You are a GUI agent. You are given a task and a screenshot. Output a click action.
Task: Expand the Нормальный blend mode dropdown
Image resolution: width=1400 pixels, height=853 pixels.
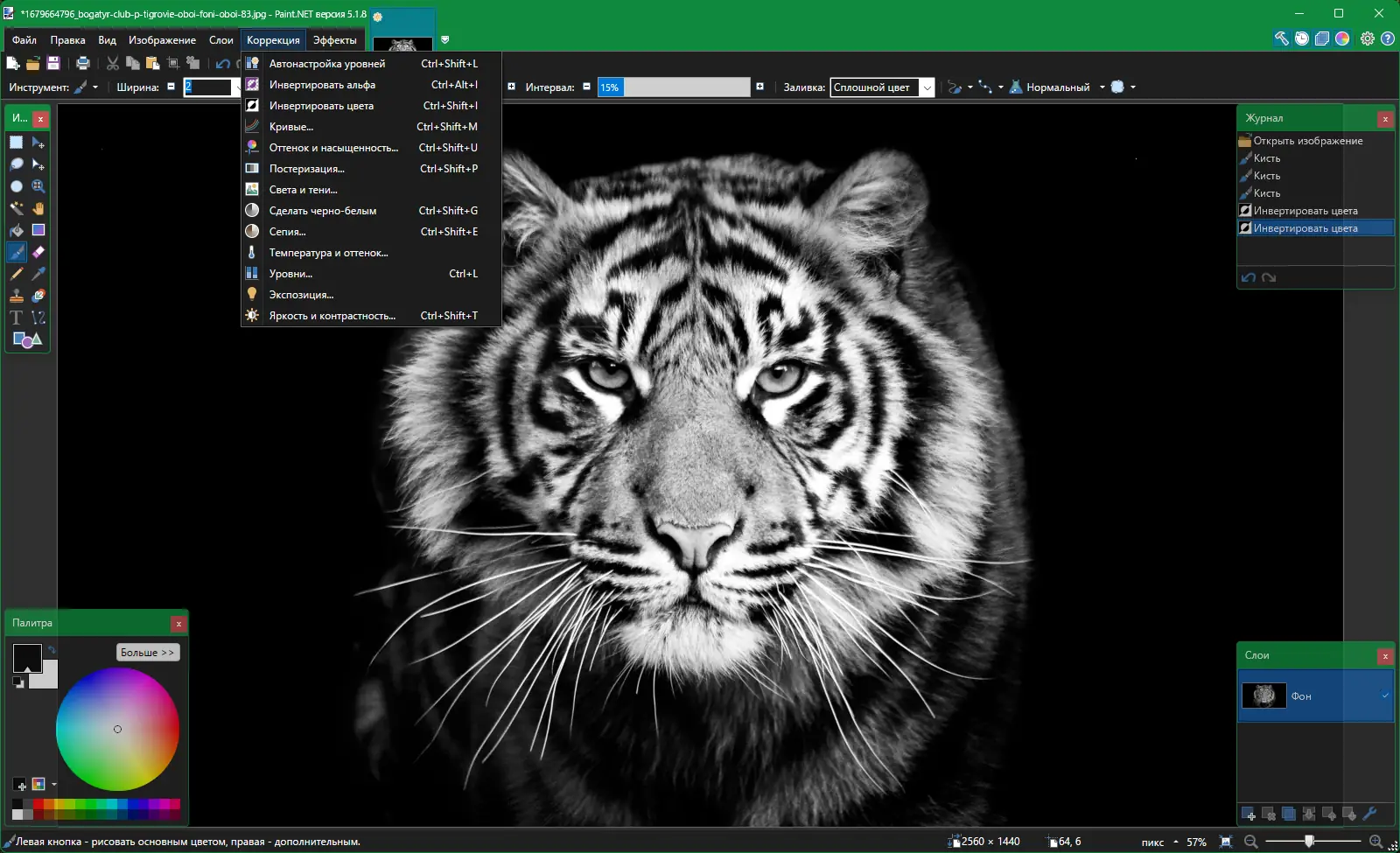pyautogui.click(x=1102, y=87)
